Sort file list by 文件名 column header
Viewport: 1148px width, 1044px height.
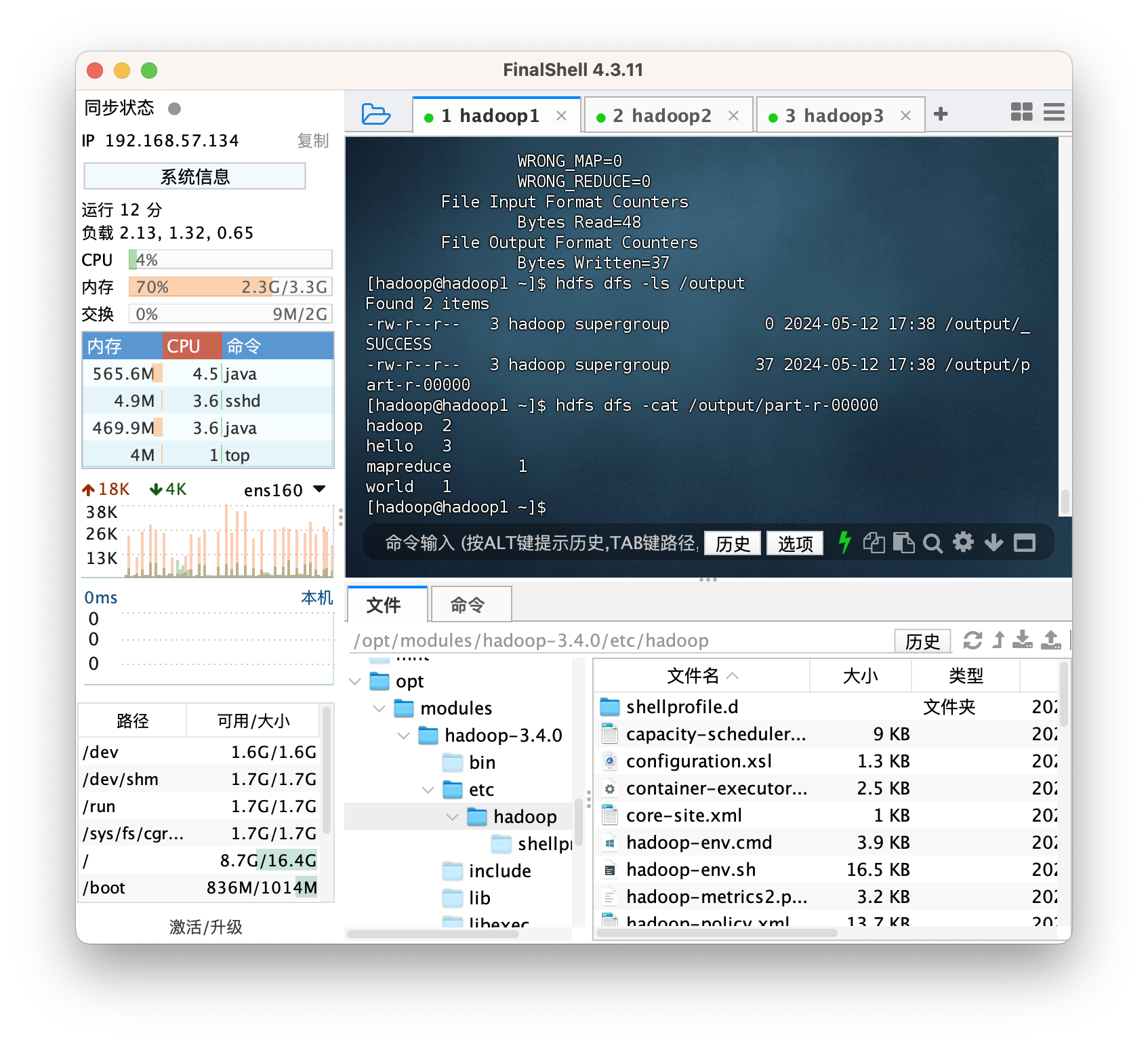click(x=702, y=675)
